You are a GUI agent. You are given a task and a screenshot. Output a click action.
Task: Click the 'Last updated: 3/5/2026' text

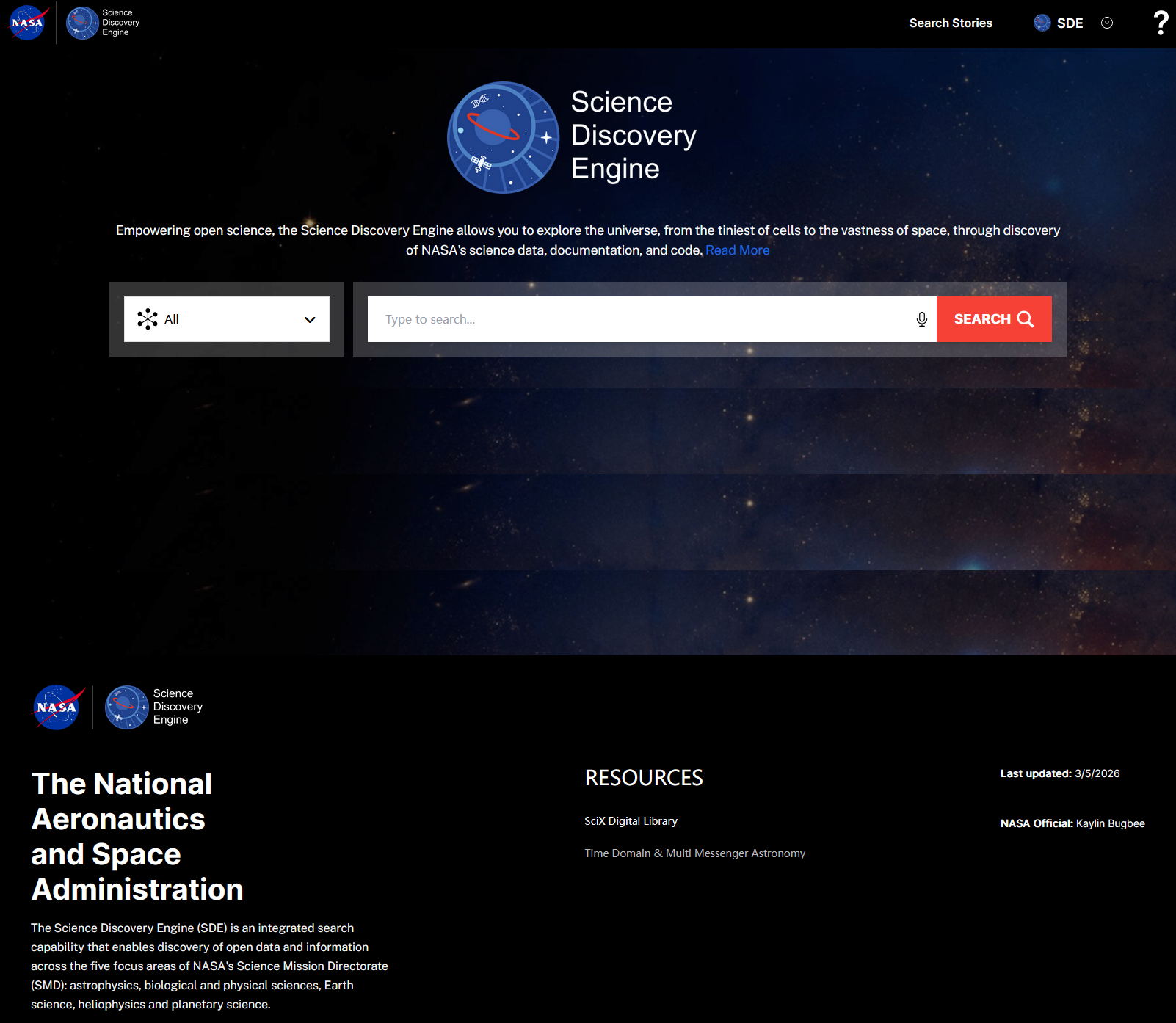click(x=1060, y=773)
